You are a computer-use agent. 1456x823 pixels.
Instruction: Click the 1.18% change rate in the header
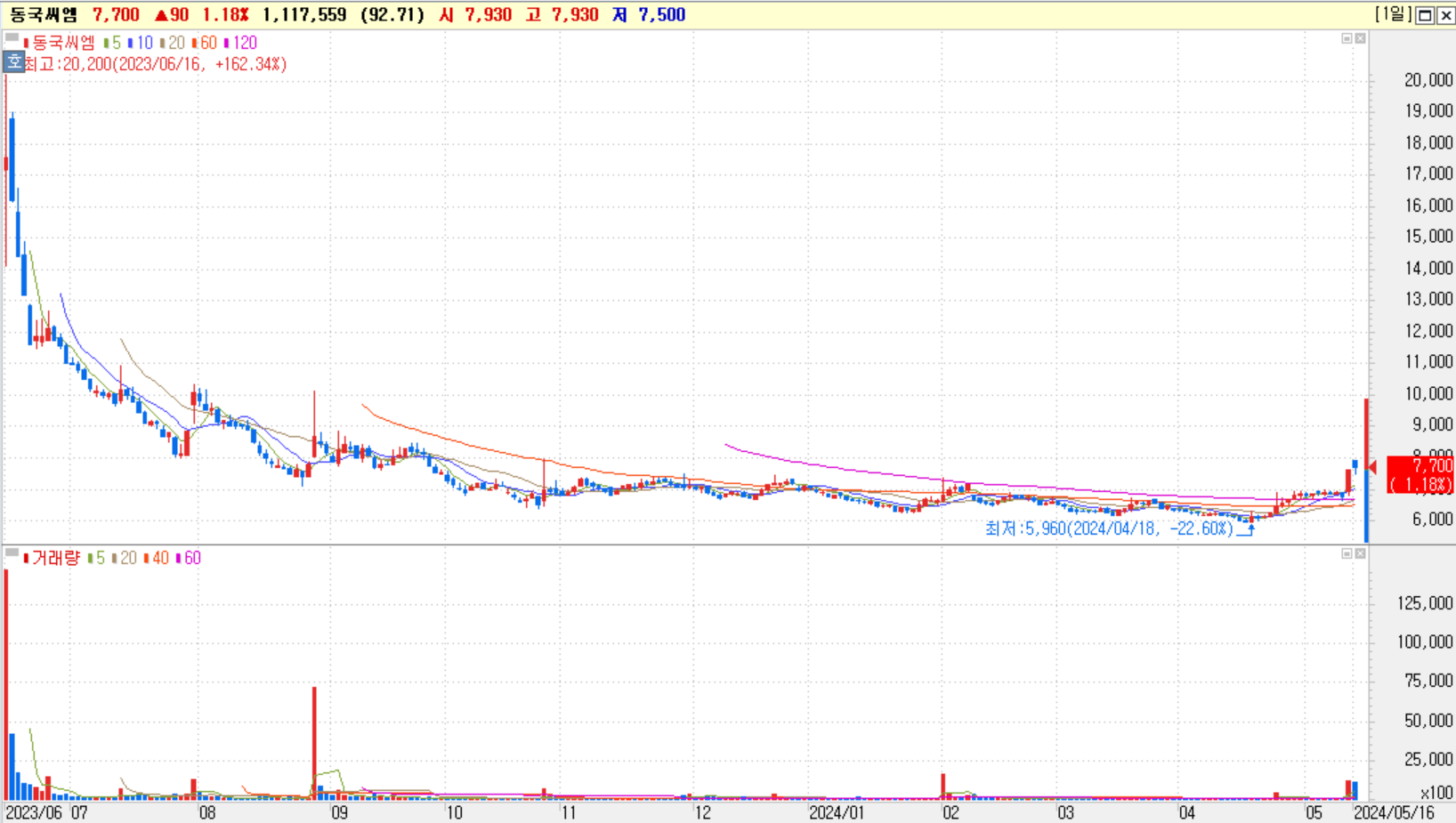225,15
